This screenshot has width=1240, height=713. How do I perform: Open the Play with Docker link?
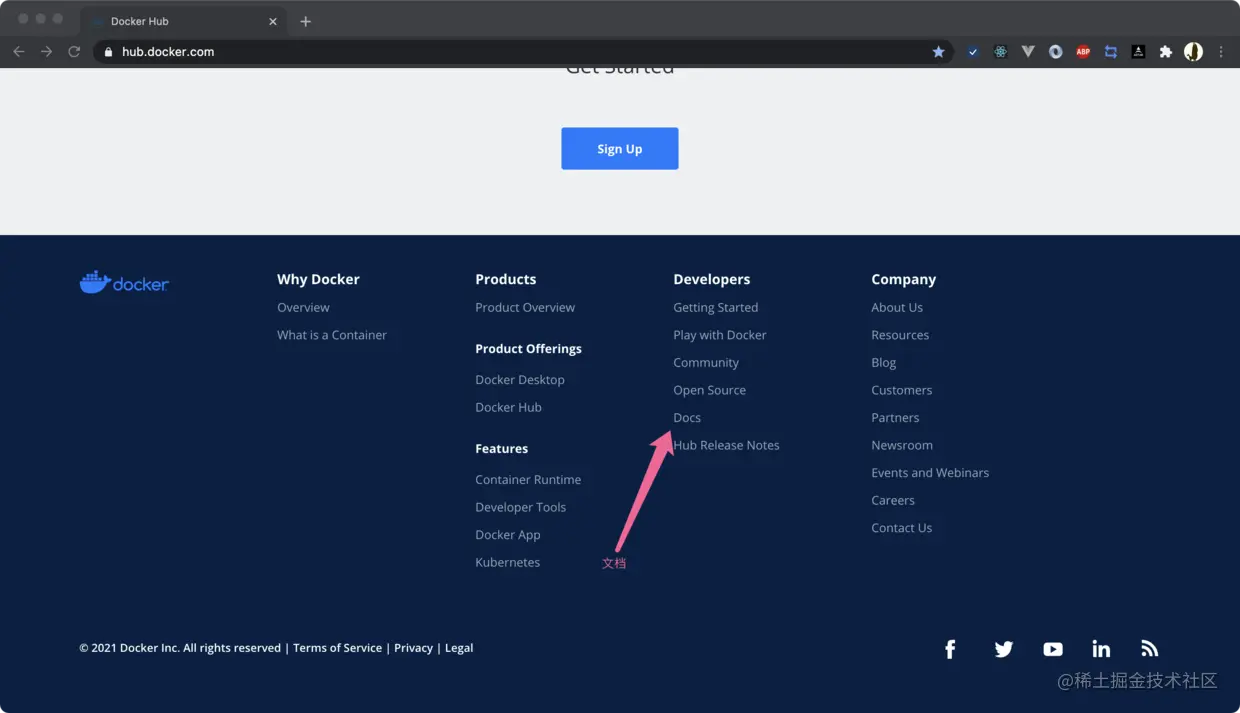(720, 335)
